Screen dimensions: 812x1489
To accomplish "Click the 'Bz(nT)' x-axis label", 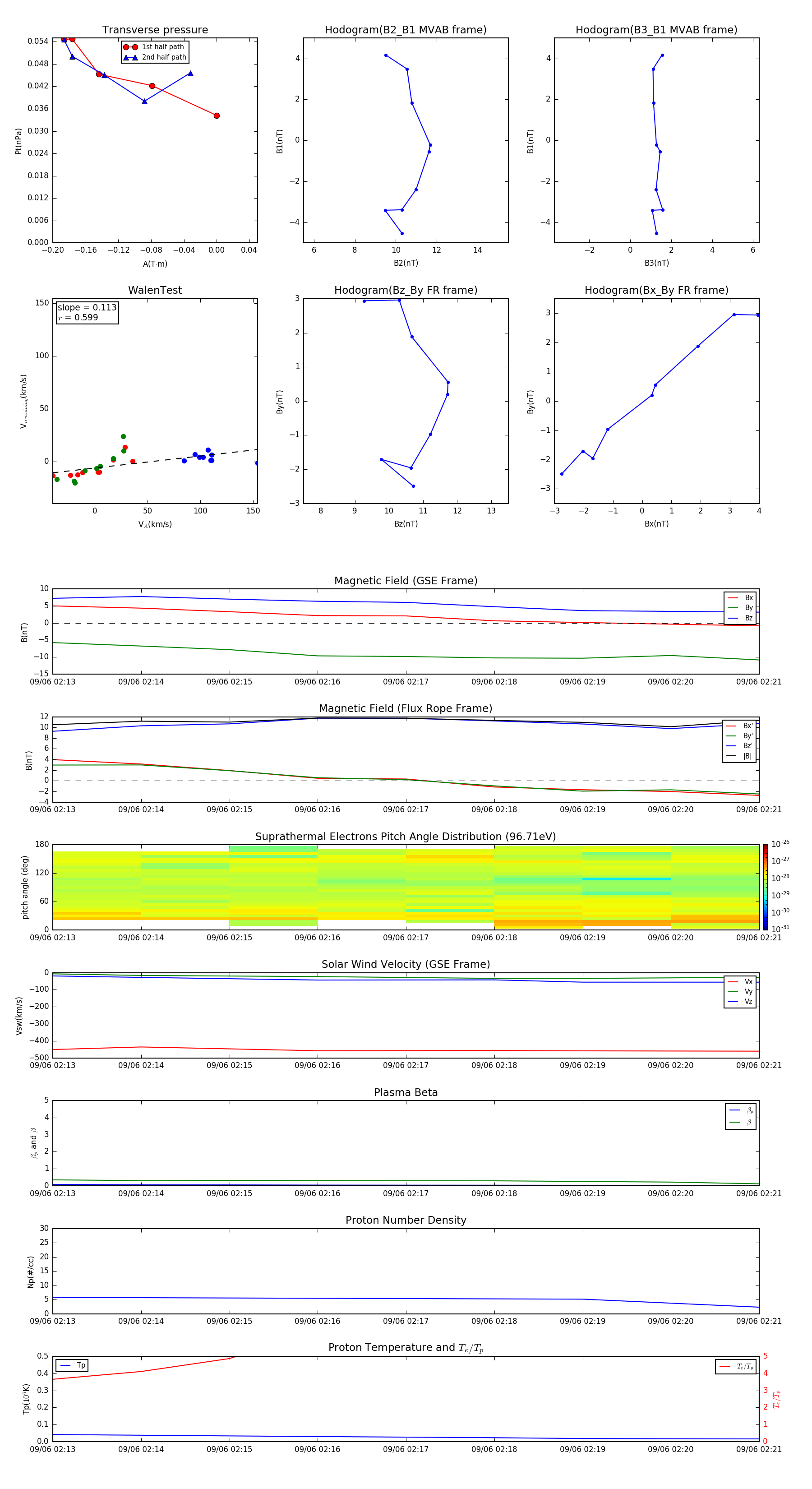I will [x=406, y=524].
